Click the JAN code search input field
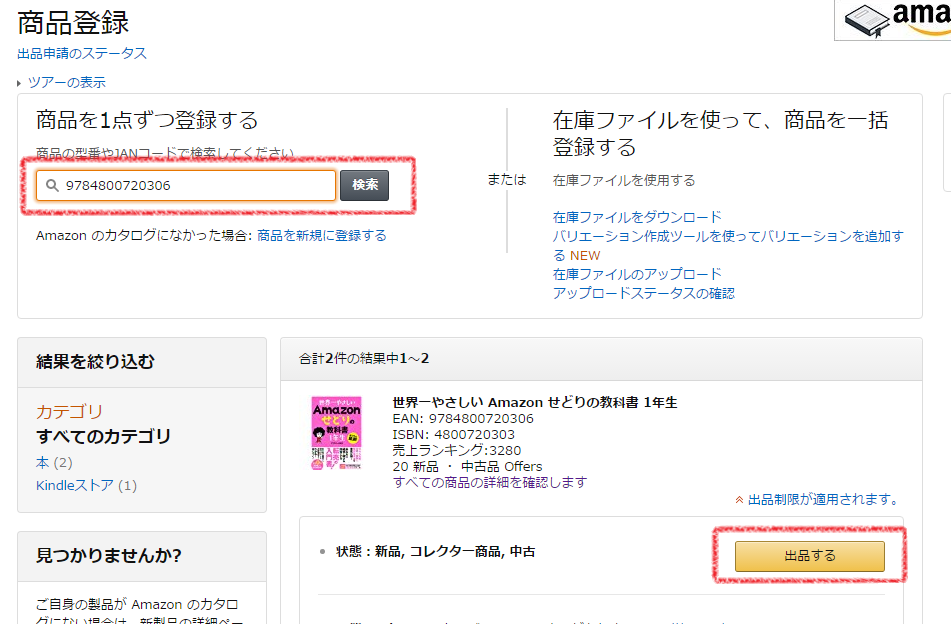The height and width of the screenshot is (624, 951). point(186,185)
